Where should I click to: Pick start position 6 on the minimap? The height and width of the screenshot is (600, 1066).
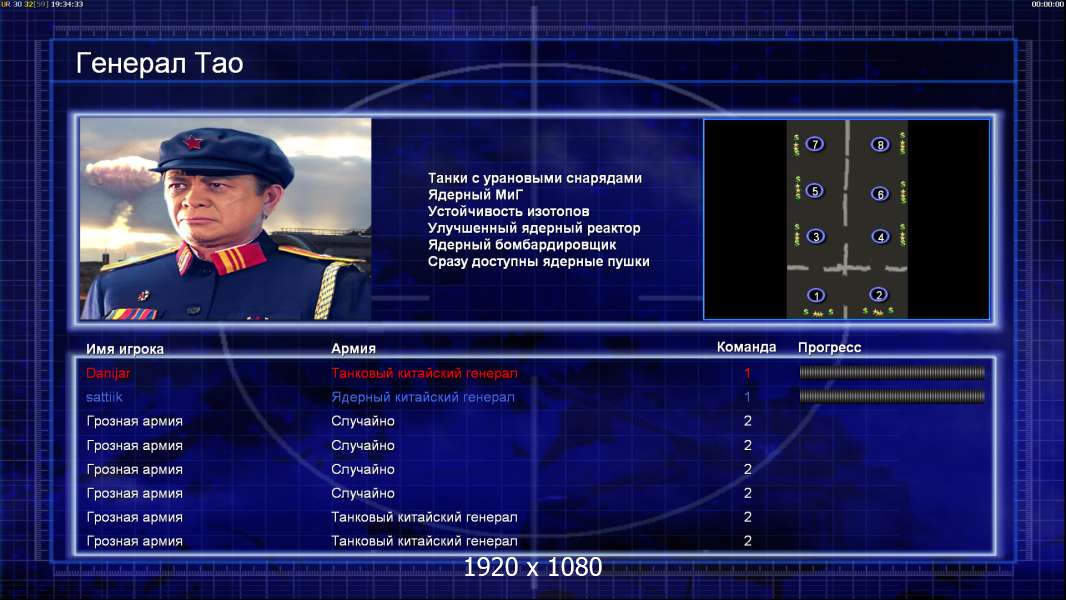(x=880, y=194)
